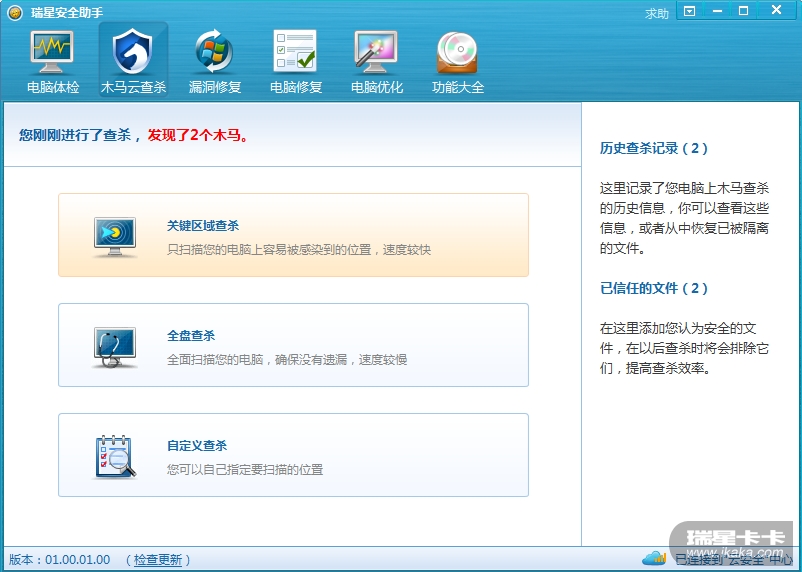Open 漏洞修复 vulnerability repair icon
The image size is (802, 572).
(214, 50)
